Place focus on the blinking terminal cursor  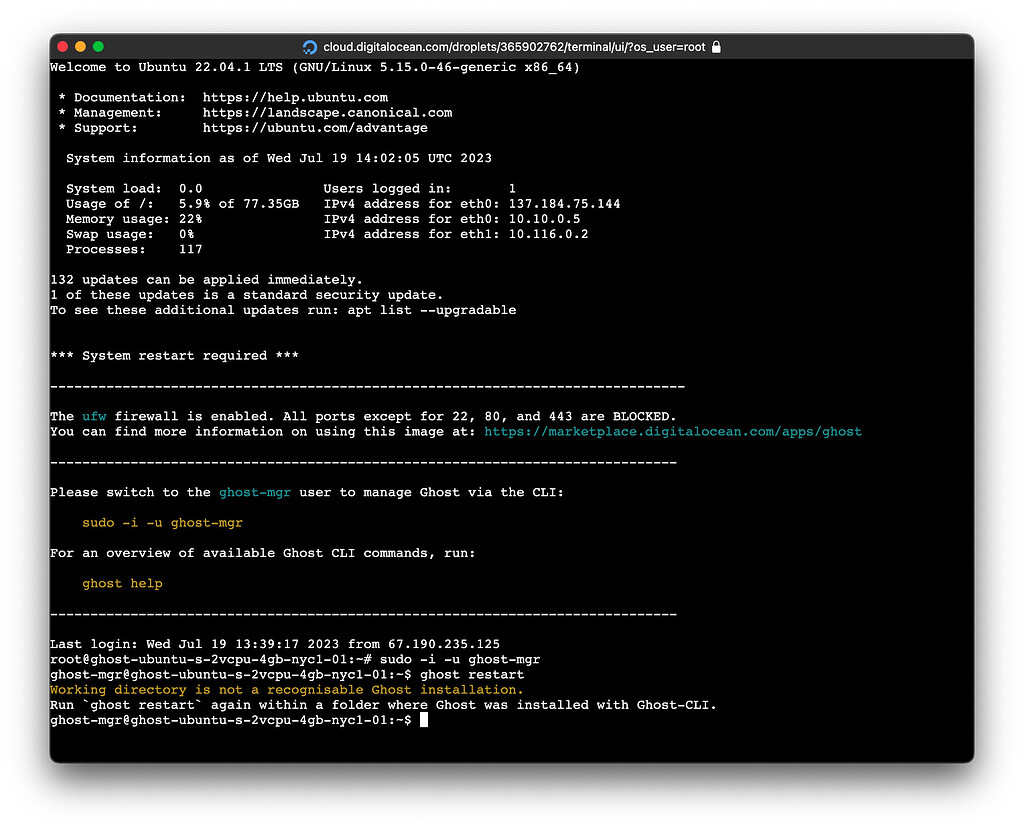[x=423, y=718]
